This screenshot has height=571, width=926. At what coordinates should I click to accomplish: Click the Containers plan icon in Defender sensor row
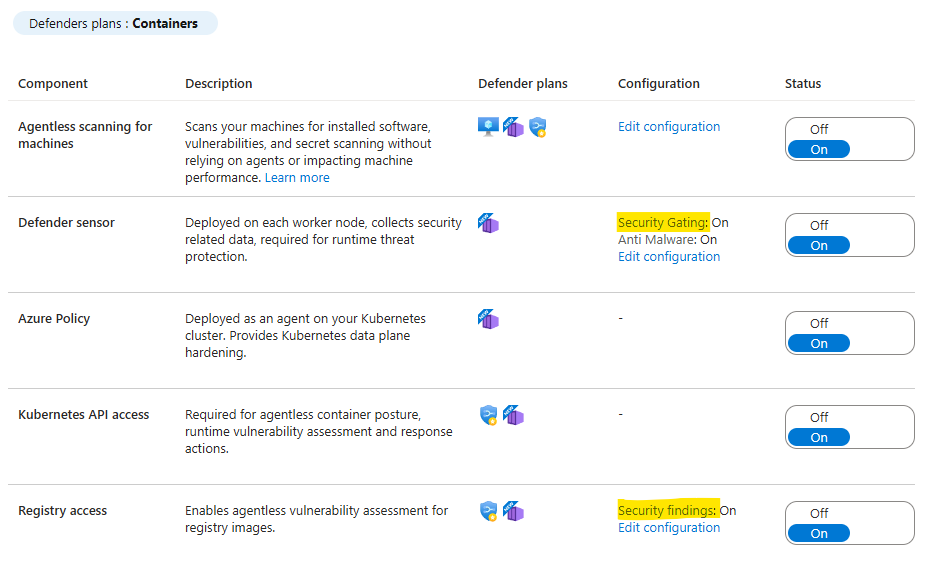[x=488, y=223]
